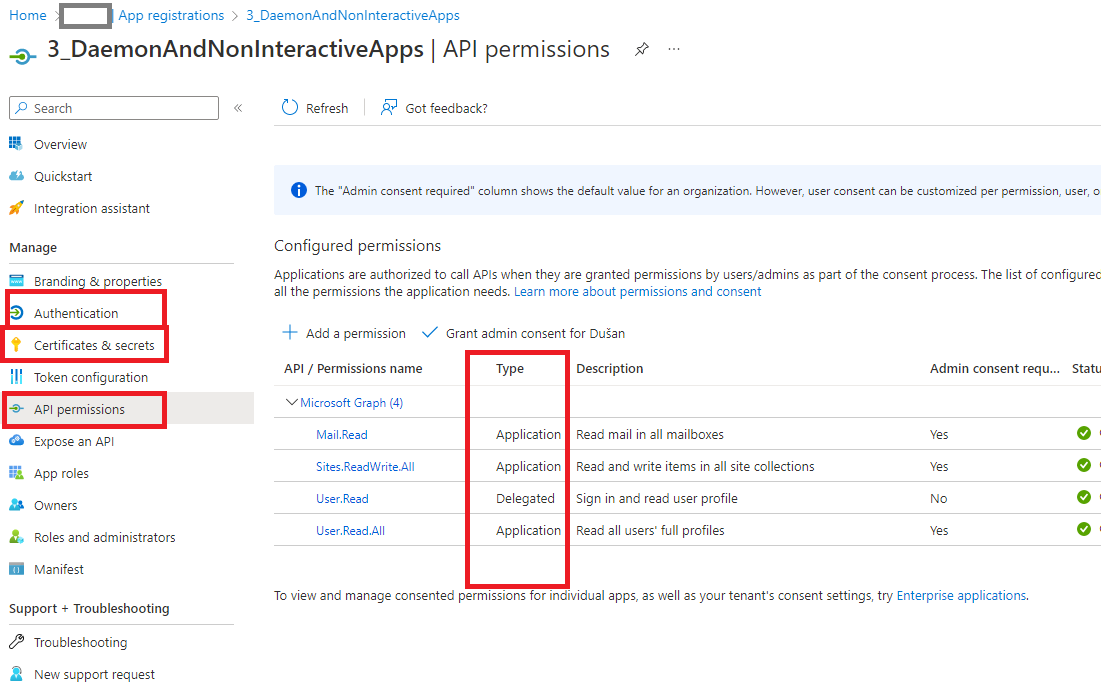This screenshot has width=1101, height=692.
Task: Collapse the left navigation pane
Action: click(x=236, y=107)
